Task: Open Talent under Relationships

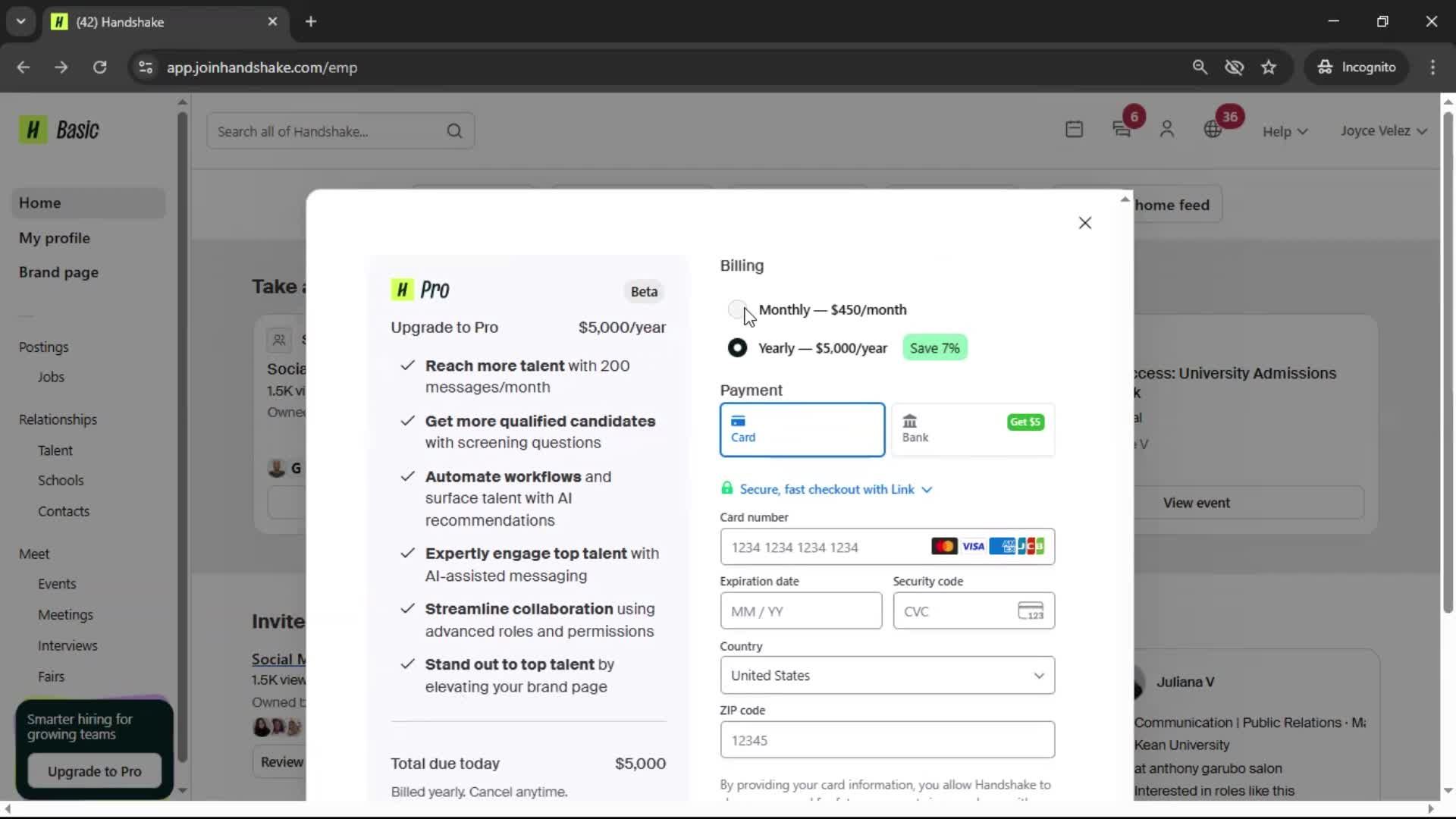Action: point(55,450)
